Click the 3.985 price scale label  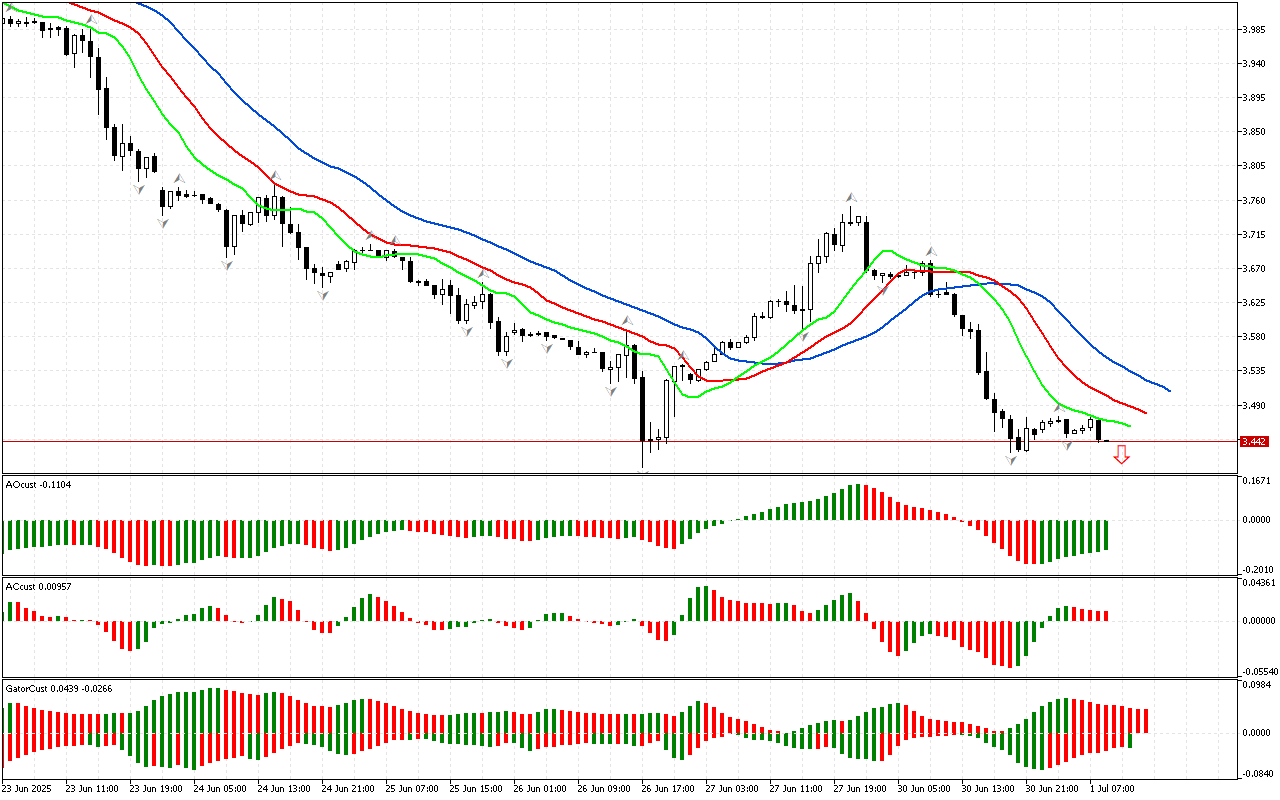click(x=1254, y=29)
